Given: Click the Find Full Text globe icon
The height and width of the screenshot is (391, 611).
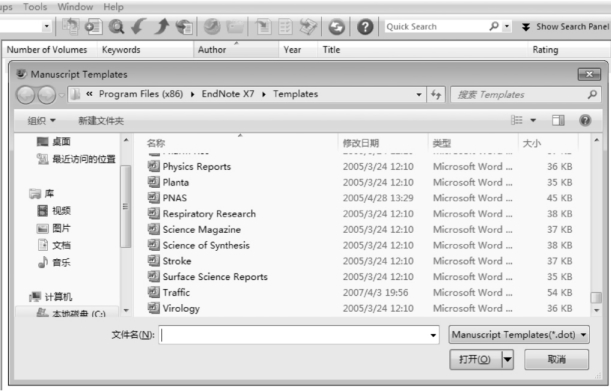Looking at the screenshot, I should pyautogui.click(x=184, y=27).
